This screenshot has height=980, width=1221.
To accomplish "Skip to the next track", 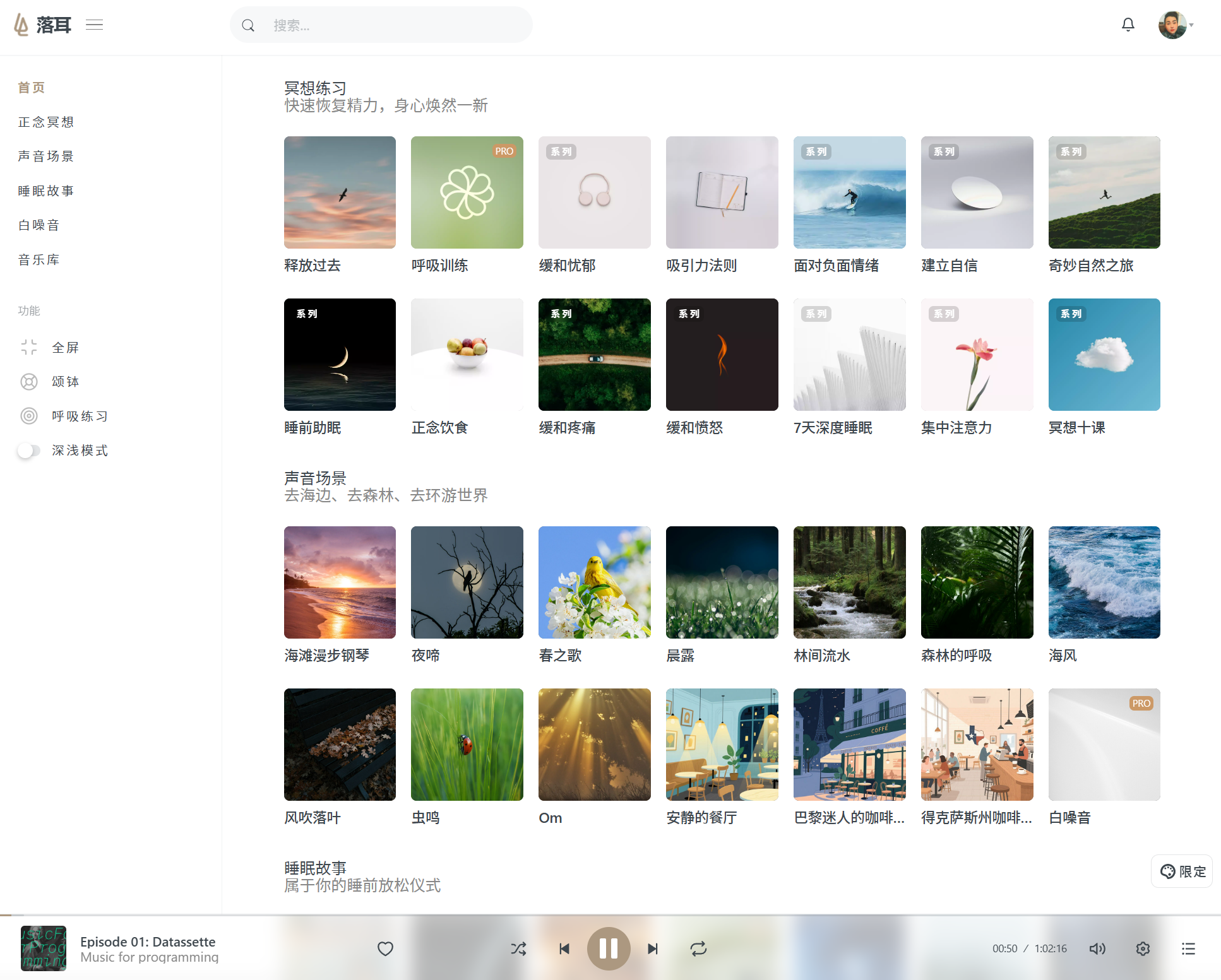I will 653,948.
